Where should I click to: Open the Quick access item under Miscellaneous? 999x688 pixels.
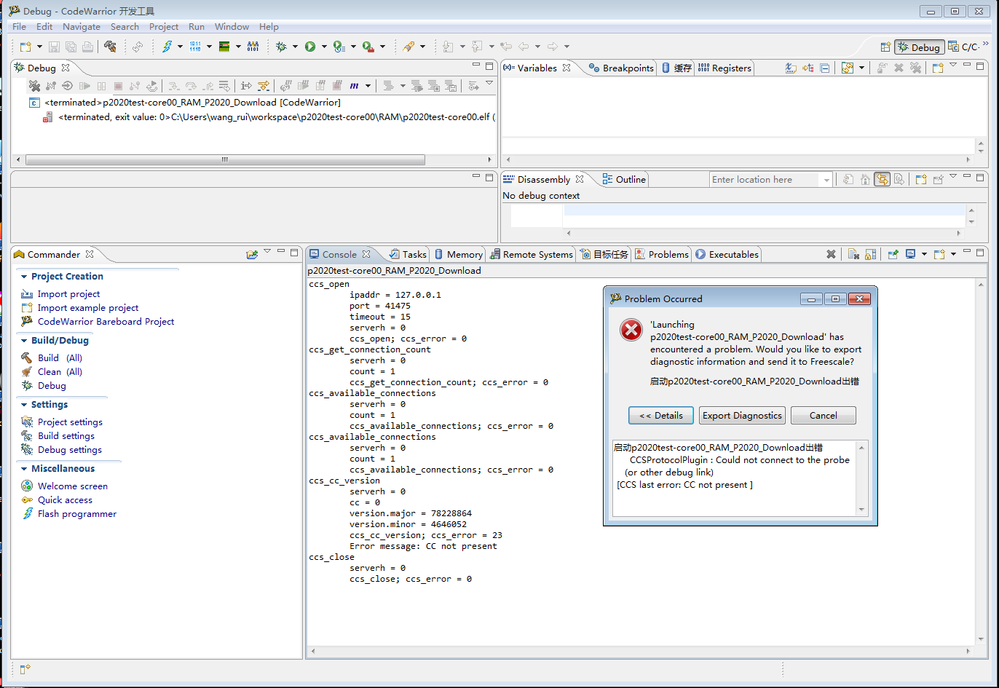[x=64, y=500]
